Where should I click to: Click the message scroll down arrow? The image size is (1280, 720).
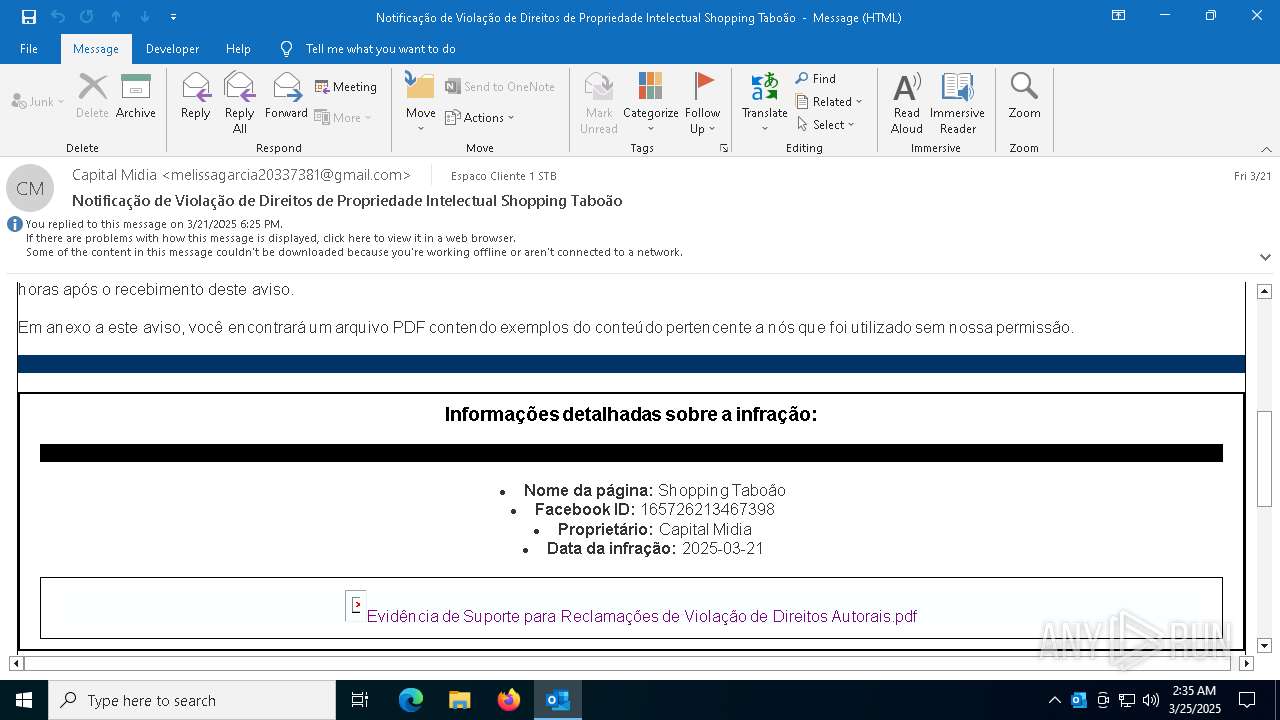tap(1264, 645)
